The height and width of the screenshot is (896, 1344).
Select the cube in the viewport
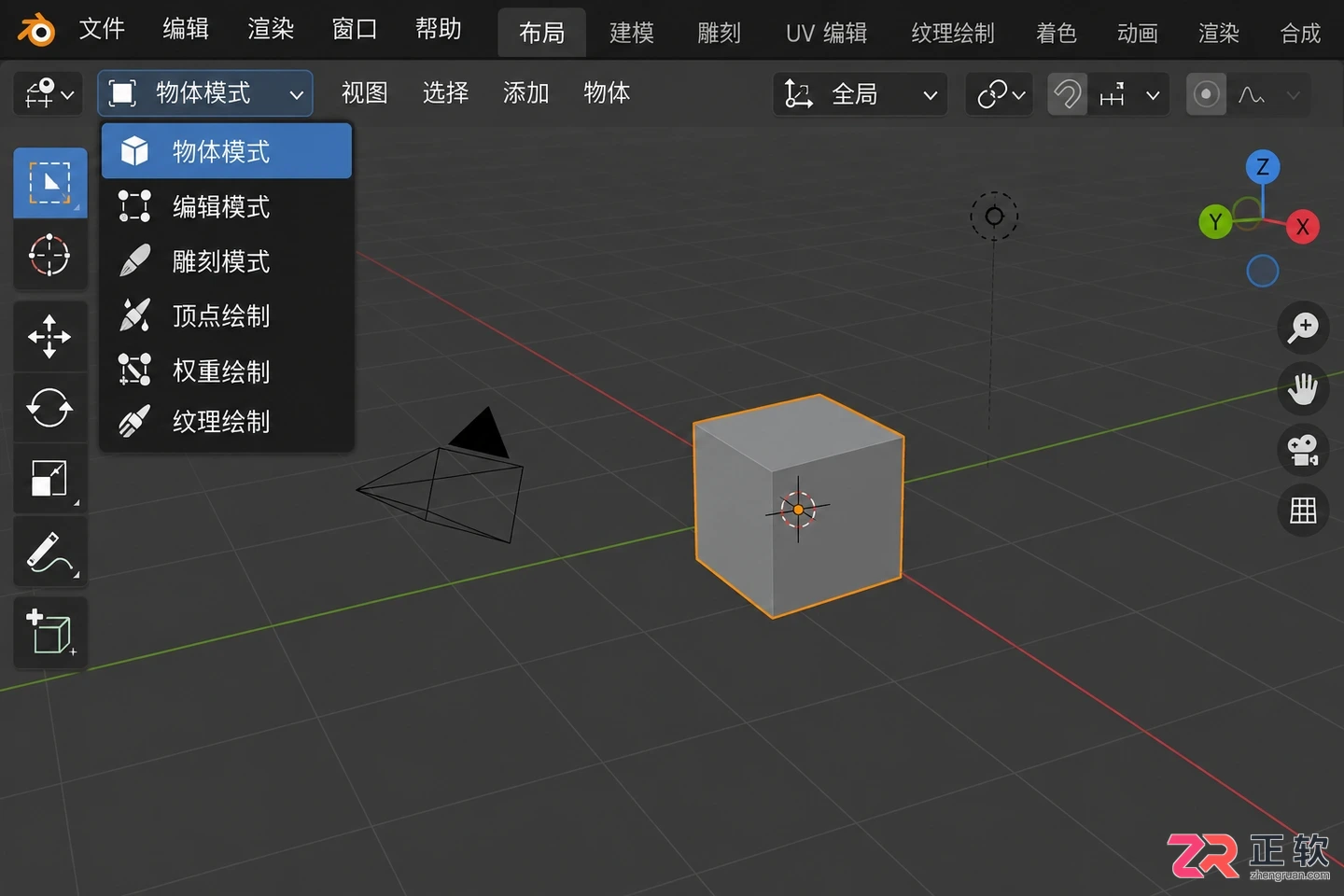tap(799, 507)
